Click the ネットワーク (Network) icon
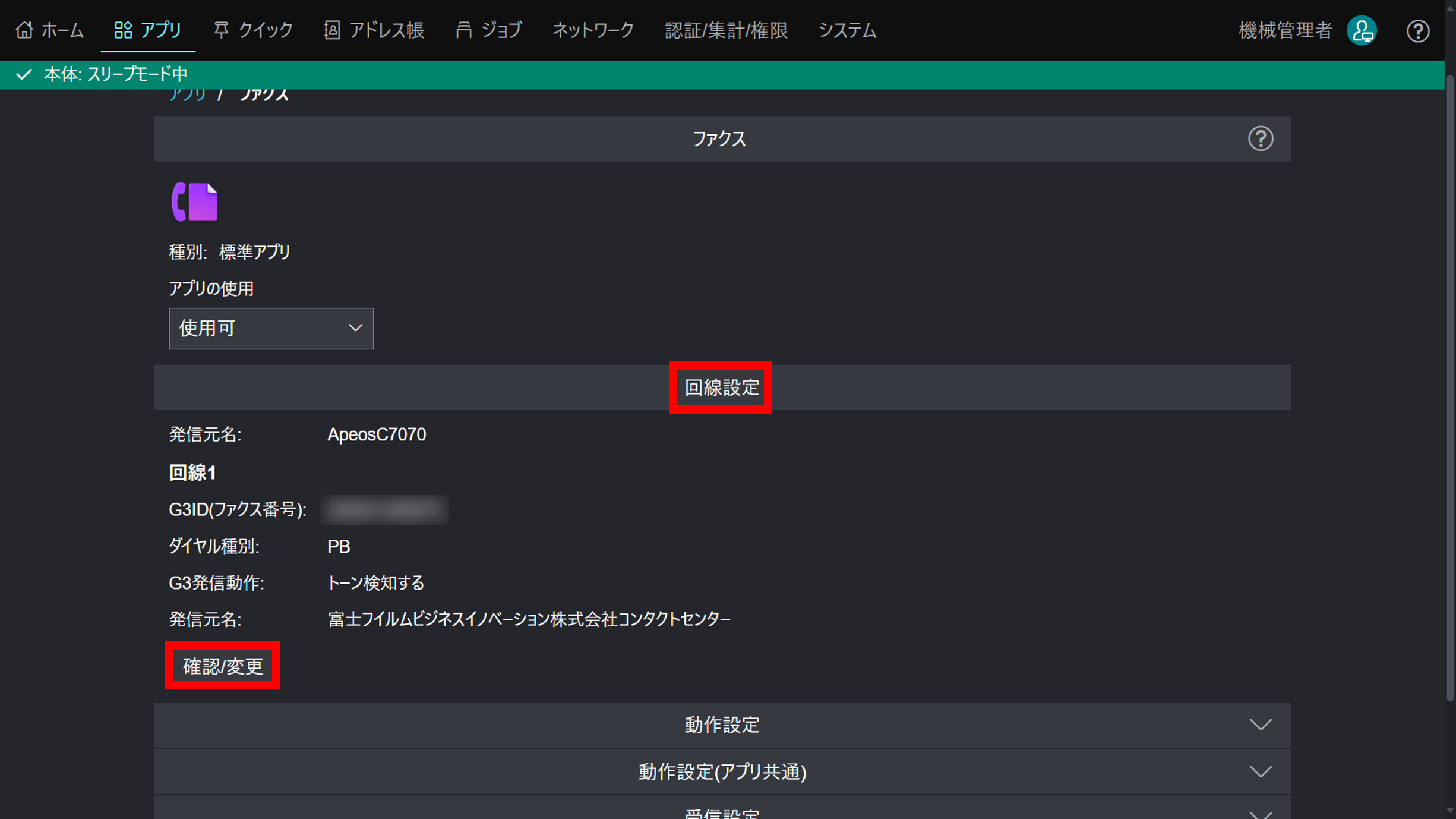 coord(592,30)
